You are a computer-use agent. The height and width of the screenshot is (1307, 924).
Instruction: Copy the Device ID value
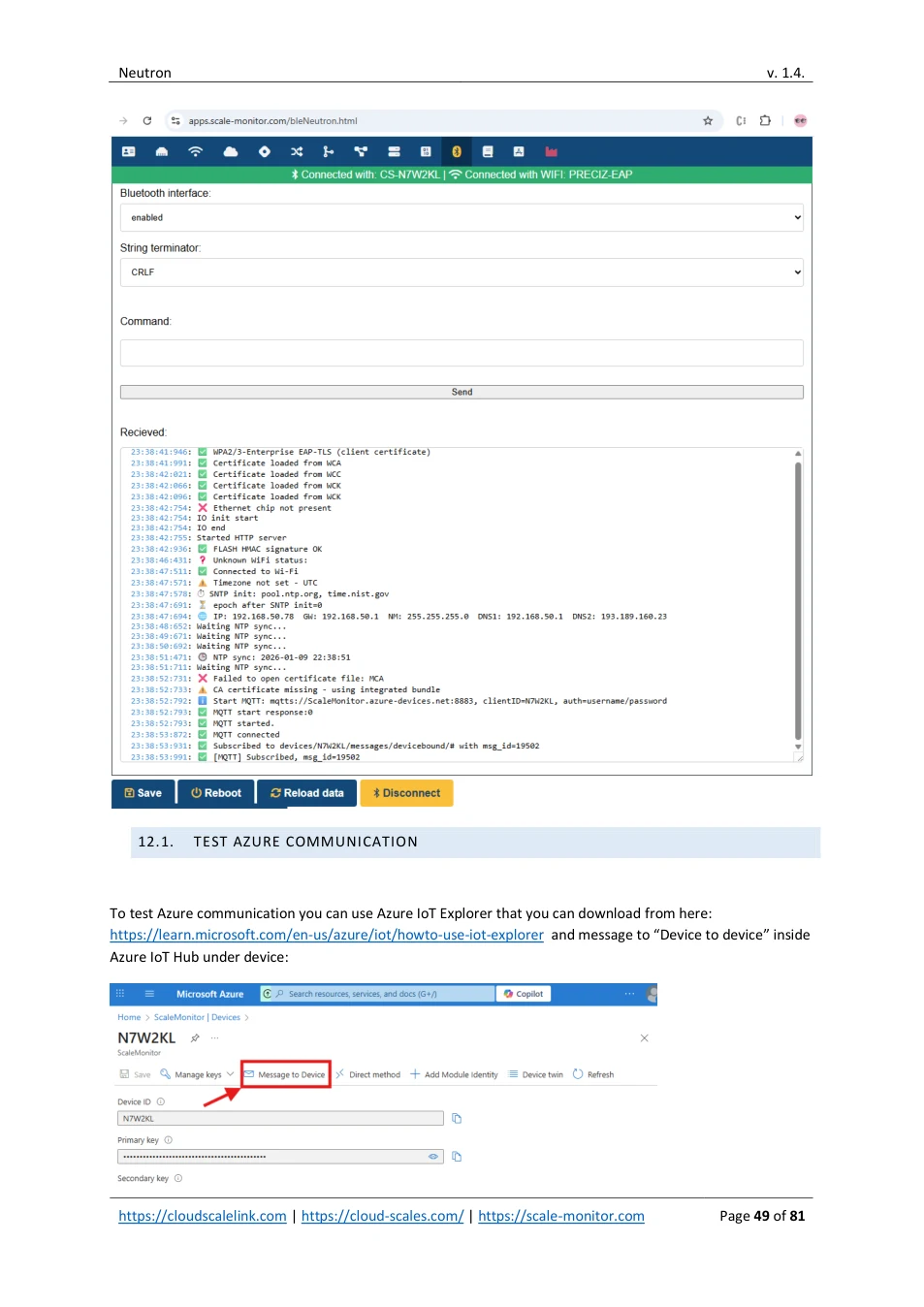coord(457,1119)
